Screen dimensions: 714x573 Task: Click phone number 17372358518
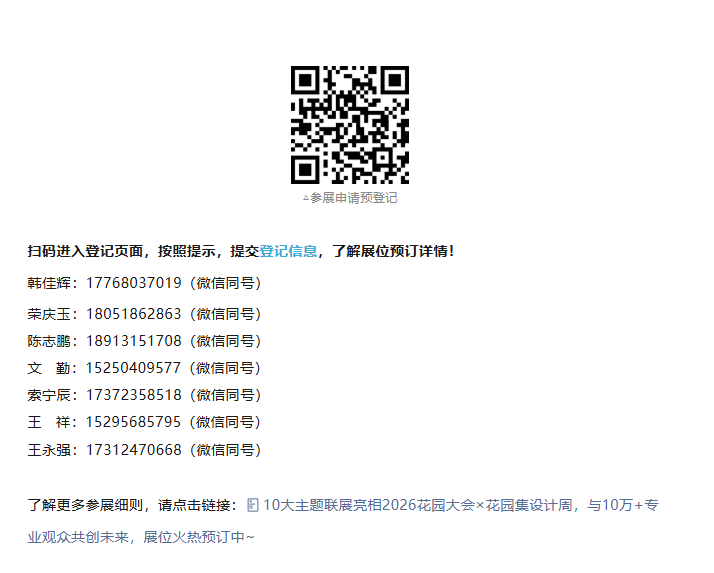coord(134,395)
